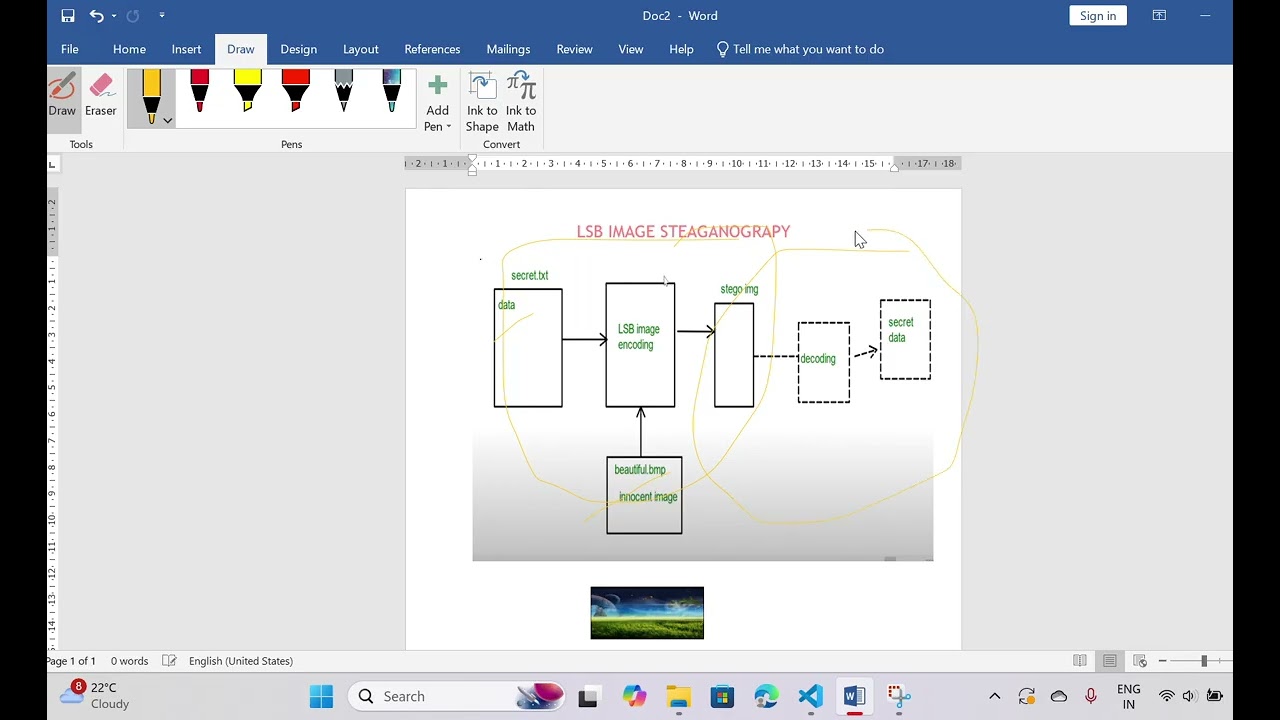Click the LSB IMAGE STEAGANOGRAPY title
The height and width of the screenshot is (720, 1280).
[683, 232]
